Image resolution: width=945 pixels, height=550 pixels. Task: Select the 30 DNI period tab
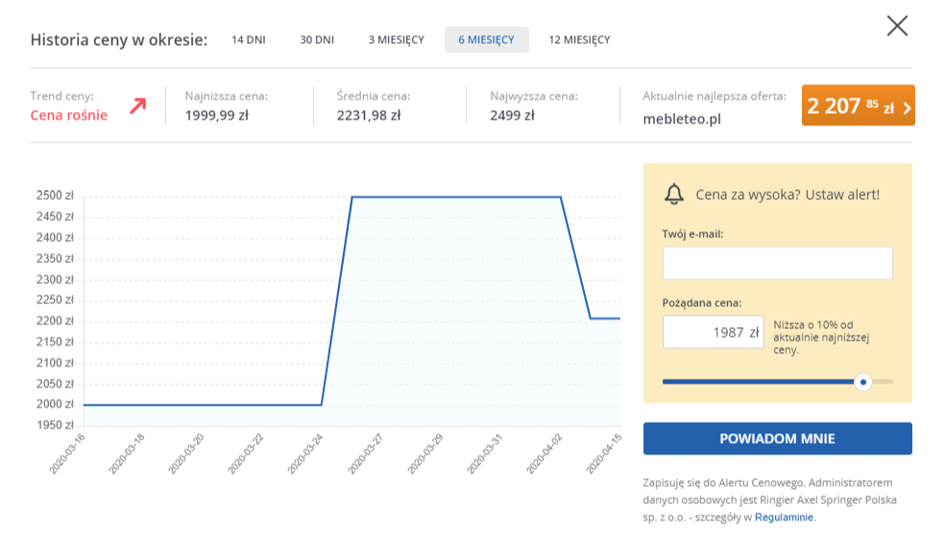(x=317, y=40)
